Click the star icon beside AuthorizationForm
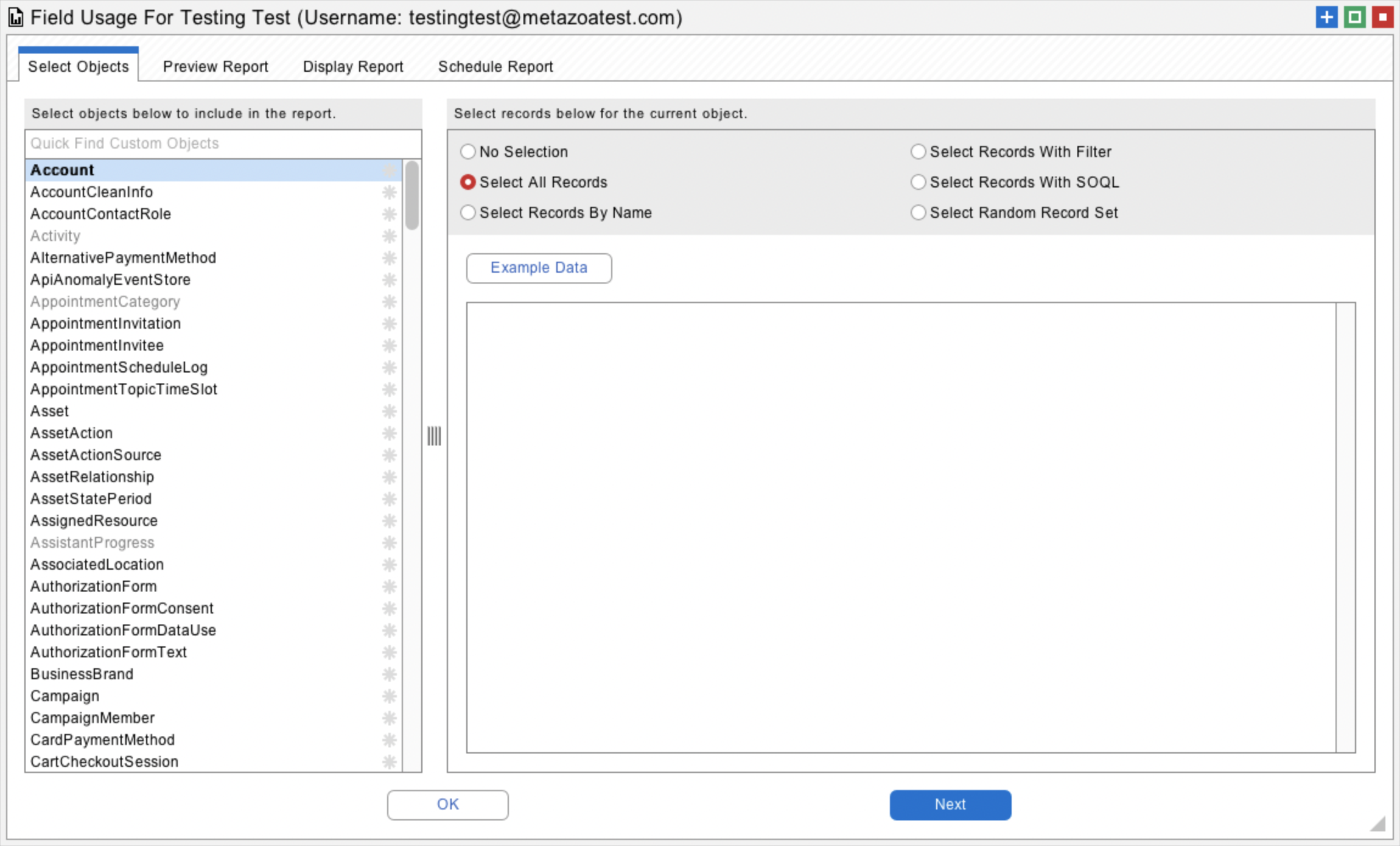The height and width of the screenshot is (846, 1400). [x=390, y=587]
